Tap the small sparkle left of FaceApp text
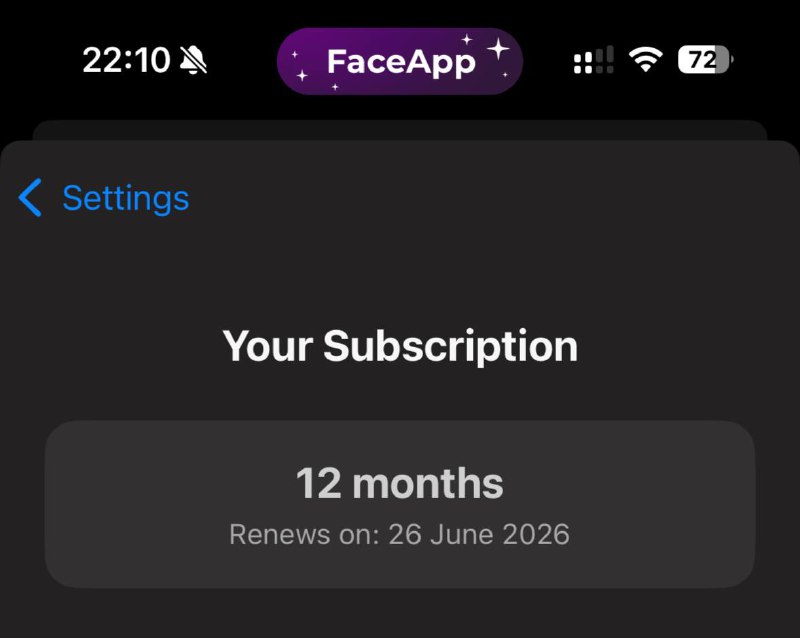The image size is (800, 638). coord(303,75)
